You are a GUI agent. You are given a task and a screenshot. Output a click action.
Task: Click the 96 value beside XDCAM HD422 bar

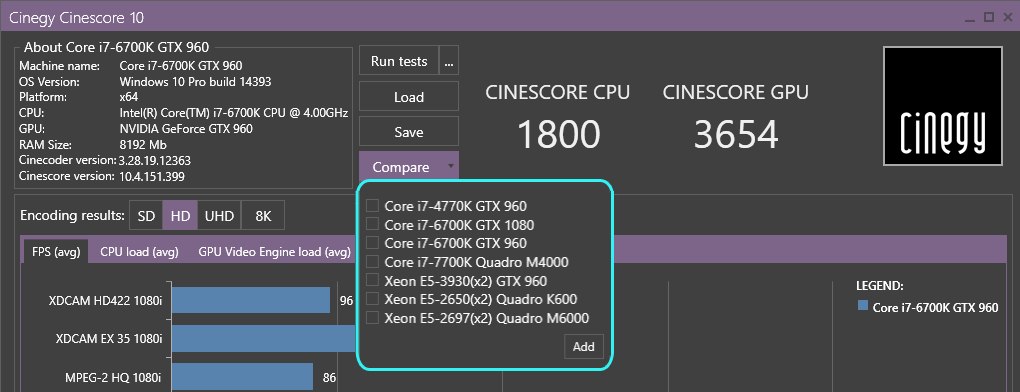click(346, 301)
